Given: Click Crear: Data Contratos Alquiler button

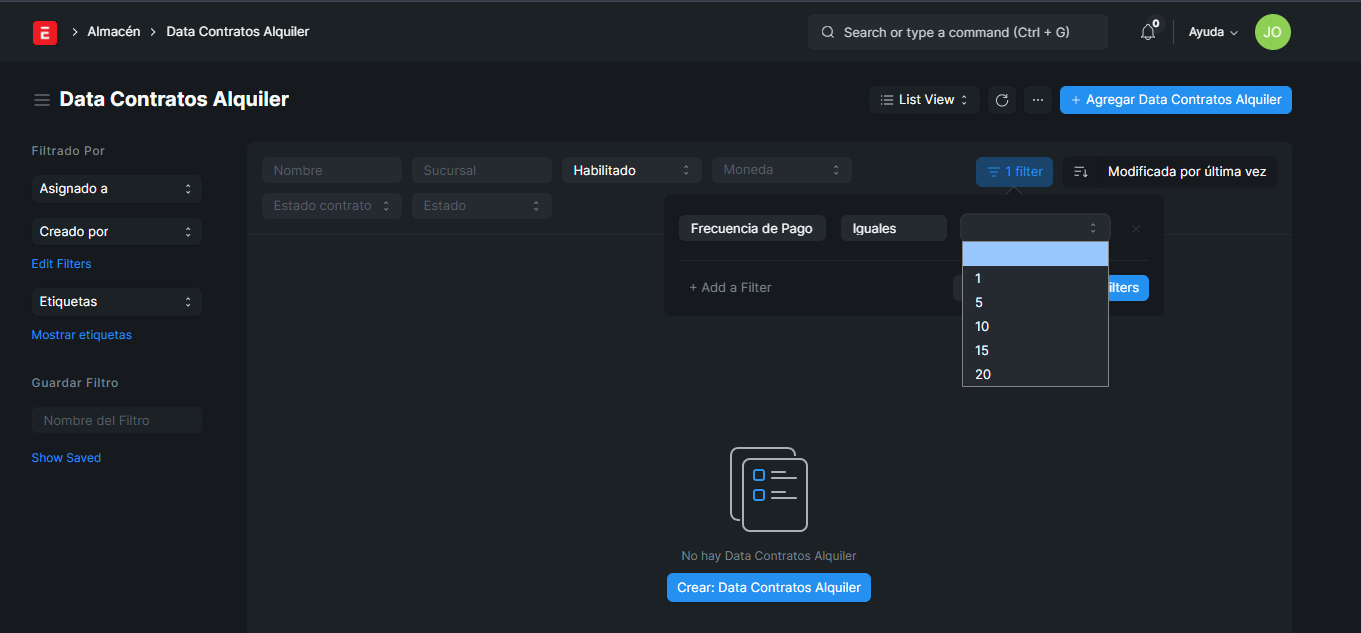Looking at the screenshot, I should click(x=768, y=588).
